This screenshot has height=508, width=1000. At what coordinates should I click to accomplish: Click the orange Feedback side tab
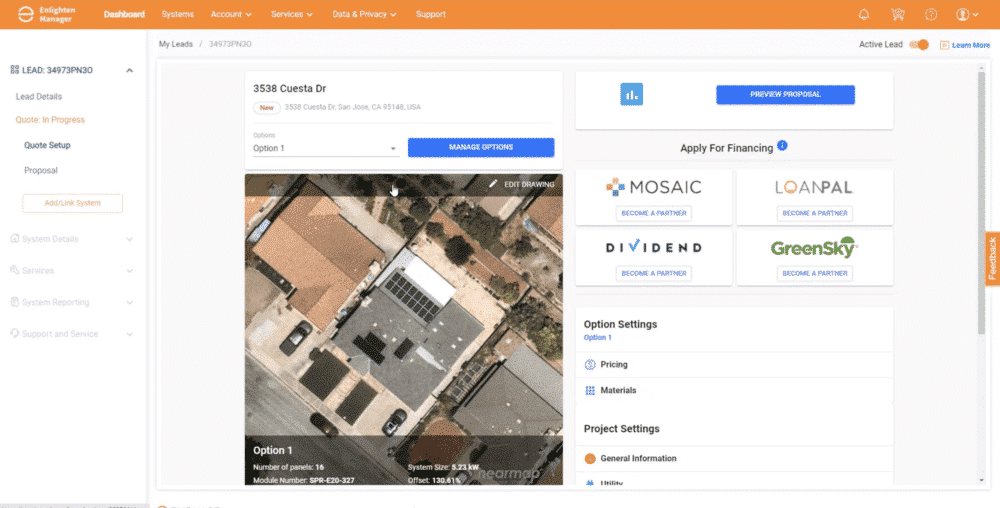[x=992, y=258]
